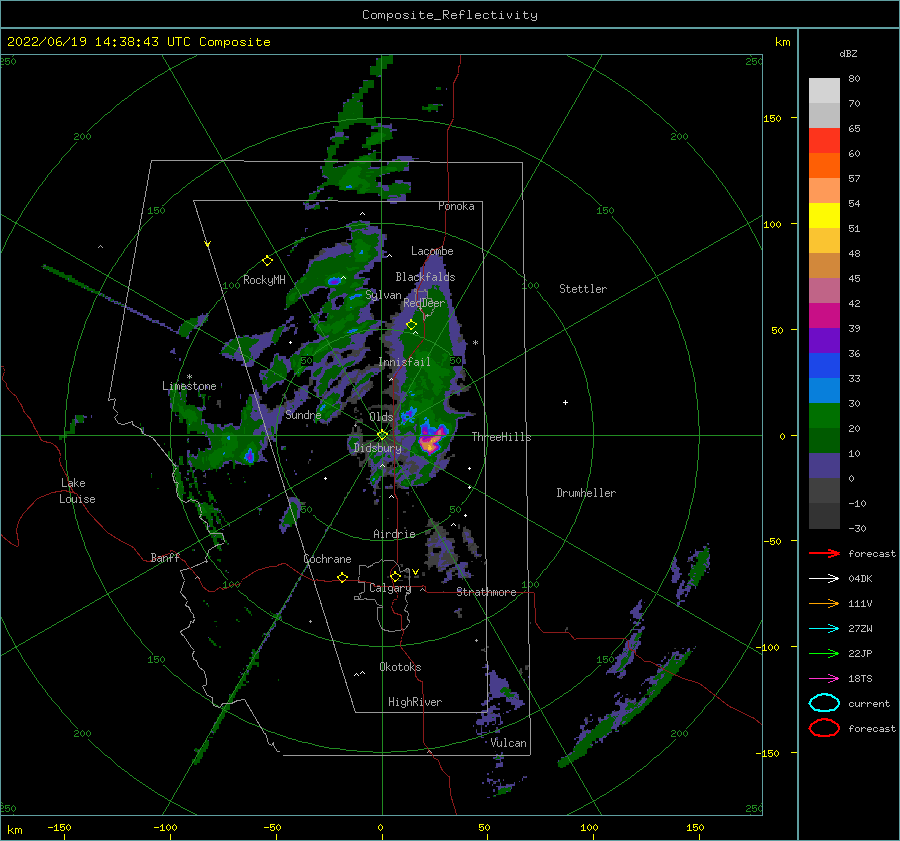
Task: Click the -150 value on the bottom axis
Action: click(59, 827)
